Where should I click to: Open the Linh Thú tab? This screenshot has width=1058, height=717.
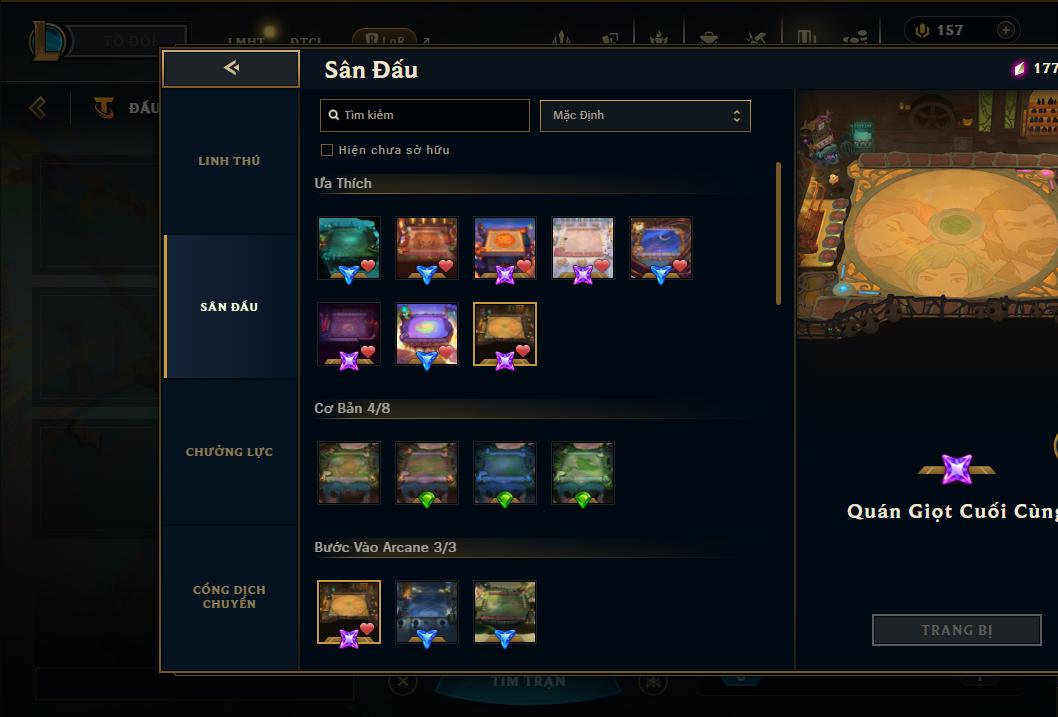(229, 161)
